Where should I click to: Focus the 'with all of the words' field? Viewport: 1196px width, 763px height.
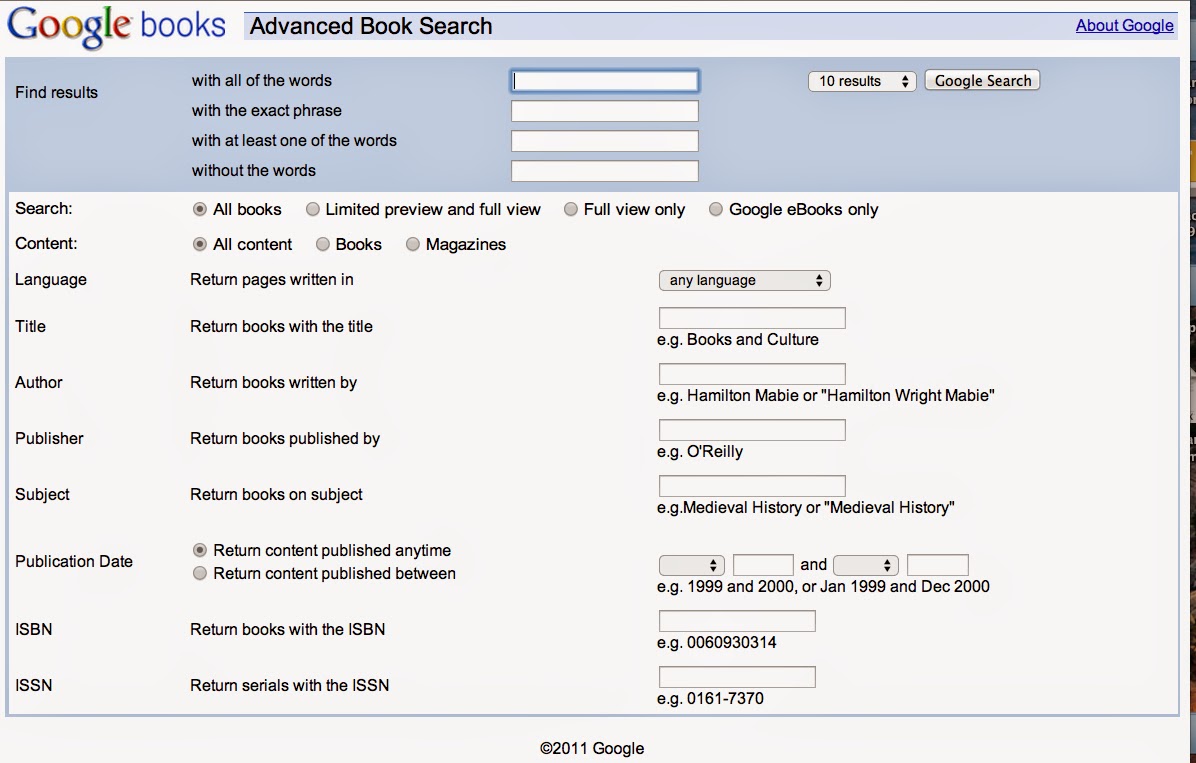click(604, 81)
